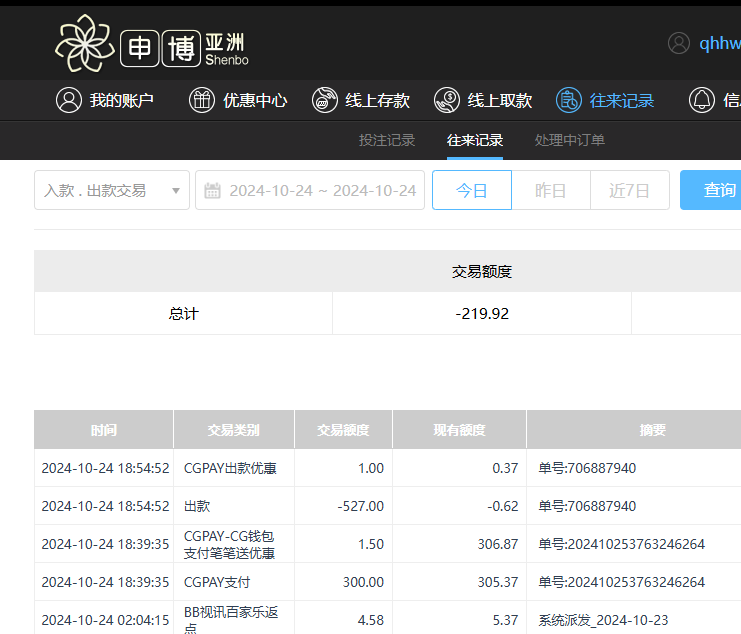The width and height of the screenshot is (741, 634).
Task: Select the 近7日 date filter
Action: click(x=629, y=190)
